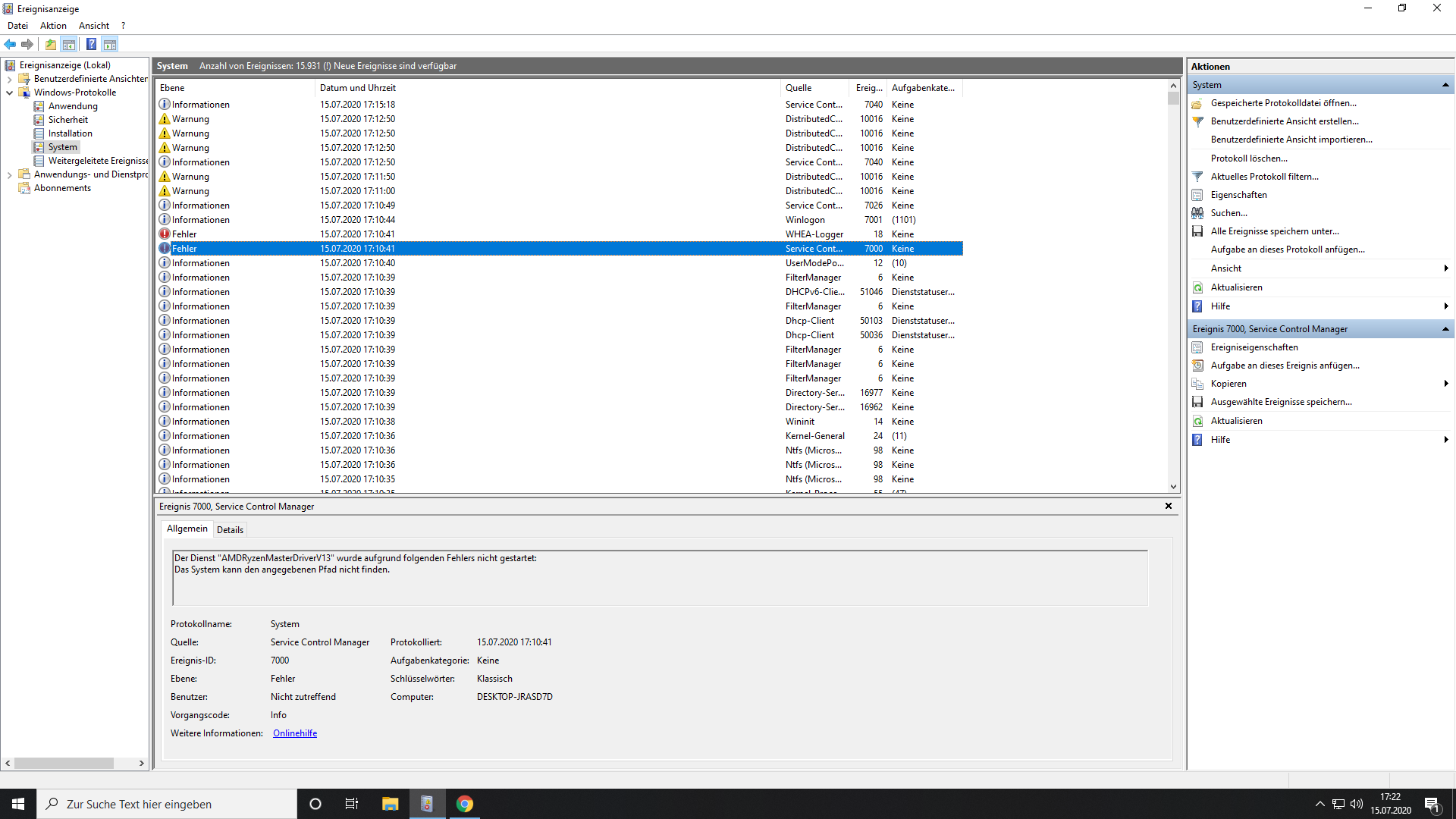Click Protokoll löschen action
The image size is (1456, 819).
[1248, 158]
